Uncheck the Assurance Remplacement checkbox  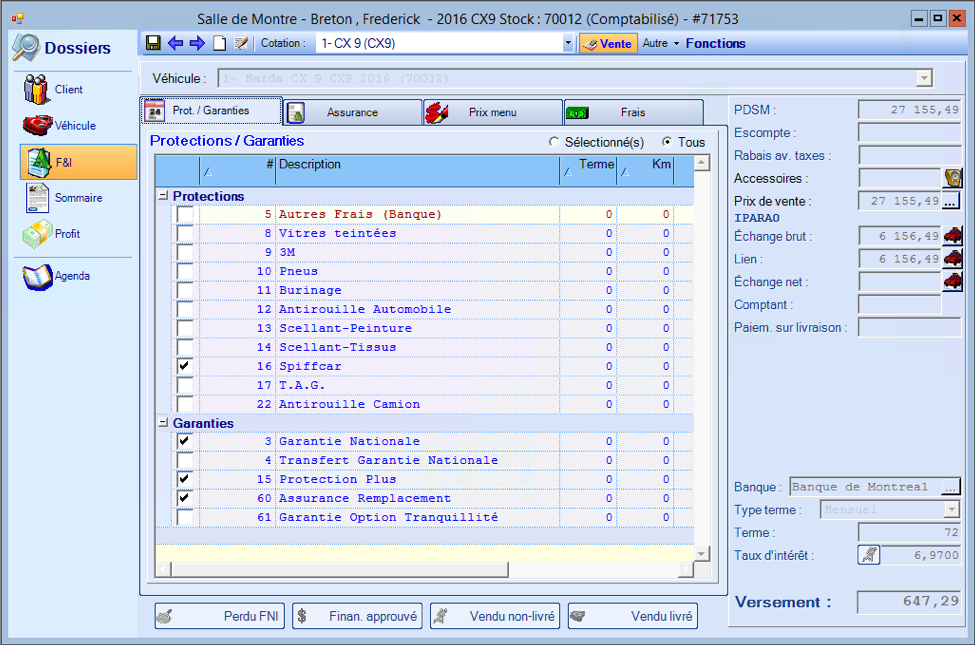pyautogui.click(x=185, y=498)
